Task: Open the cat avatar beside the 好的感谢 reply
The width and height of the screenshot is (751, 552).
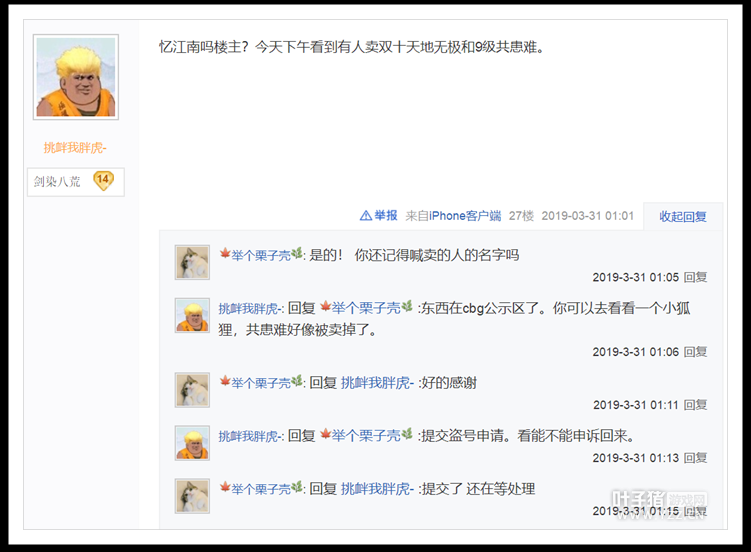Action: point(192,390)
